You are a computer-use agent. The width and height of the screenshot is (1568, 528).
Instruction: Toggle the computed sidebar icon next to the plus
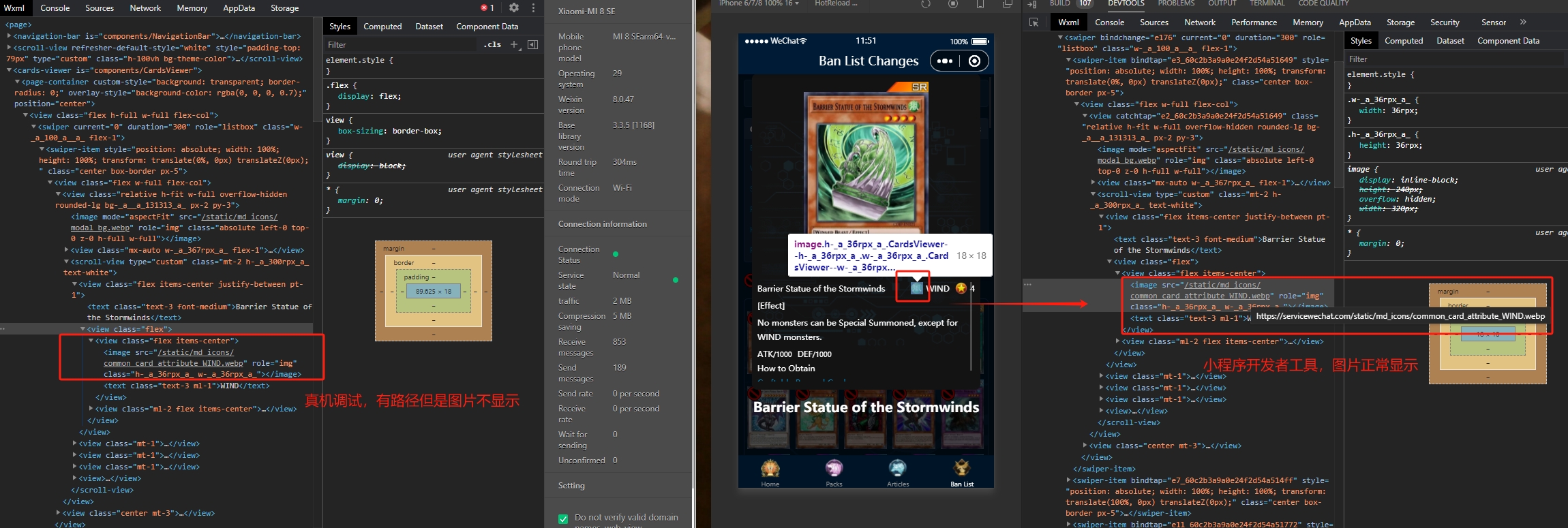coord(533,44)
